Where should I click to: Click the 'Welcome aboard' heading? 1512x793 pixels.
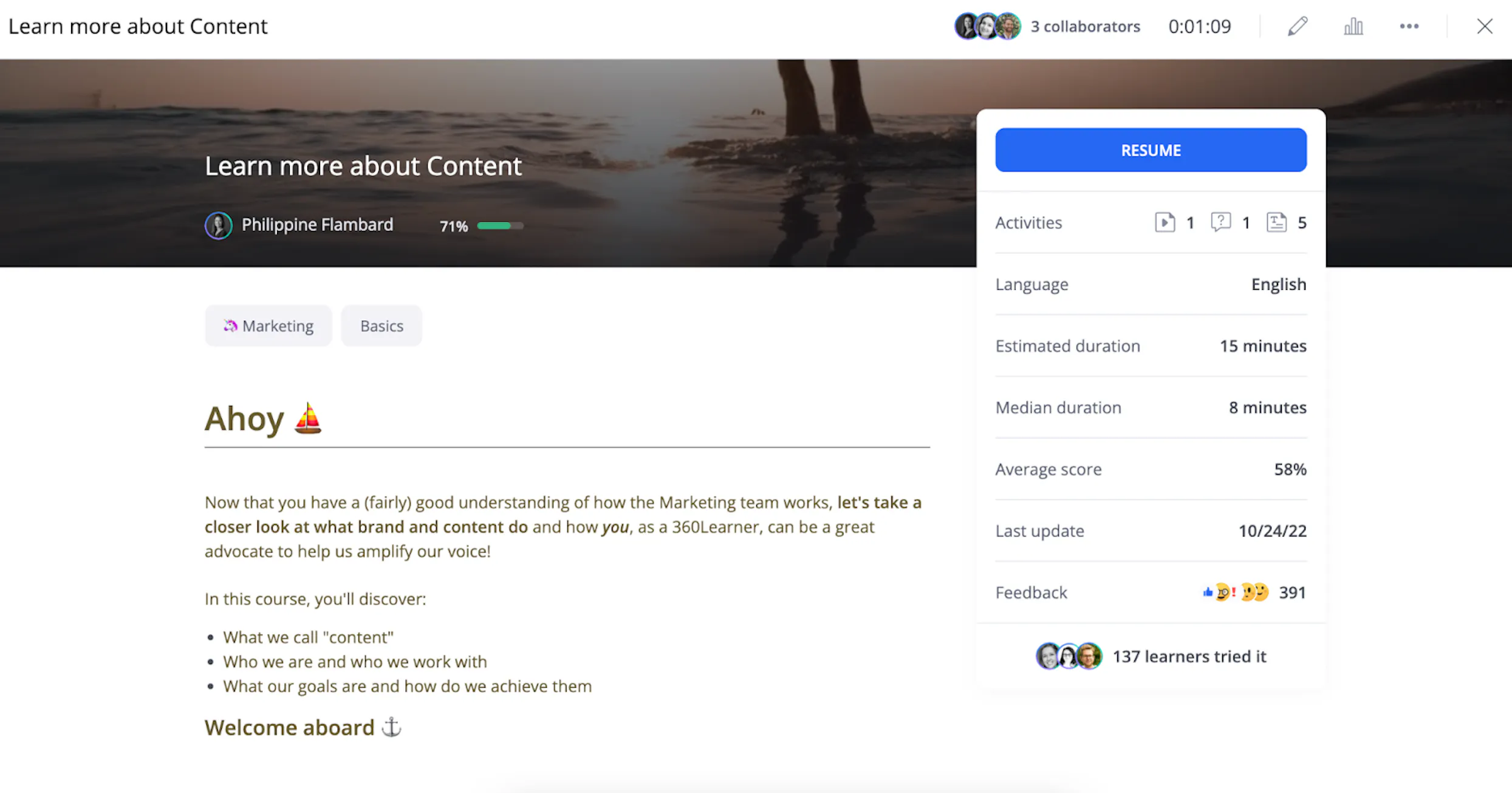point(289,727)
